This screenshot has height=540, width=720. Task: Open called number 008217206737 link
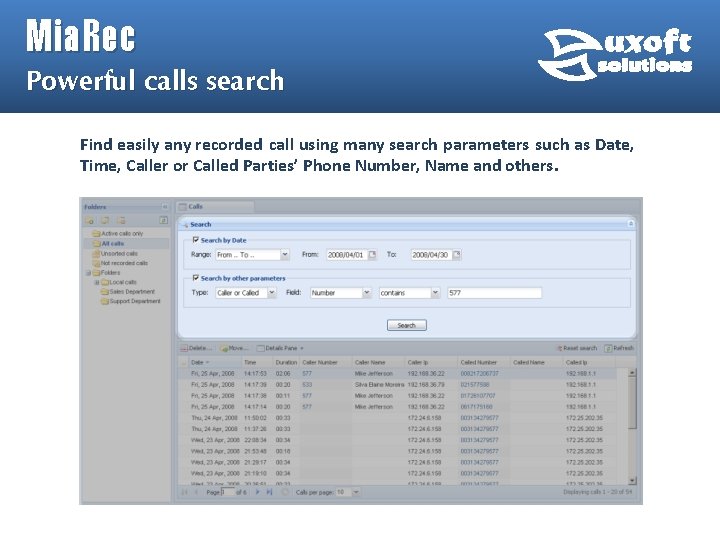coord(479,373)
